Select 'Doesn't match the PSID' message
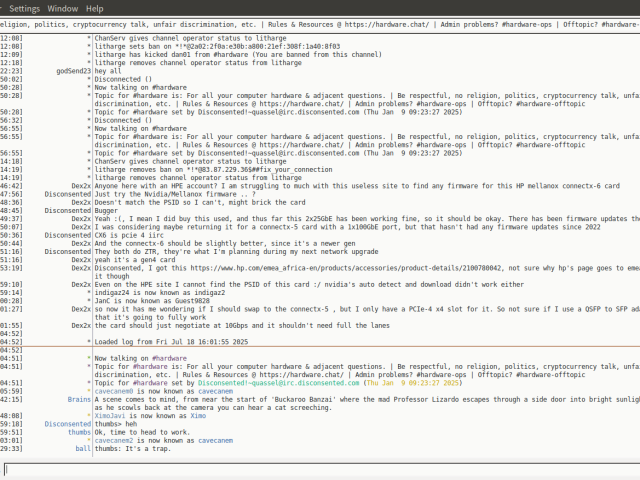 click(200, 202)
